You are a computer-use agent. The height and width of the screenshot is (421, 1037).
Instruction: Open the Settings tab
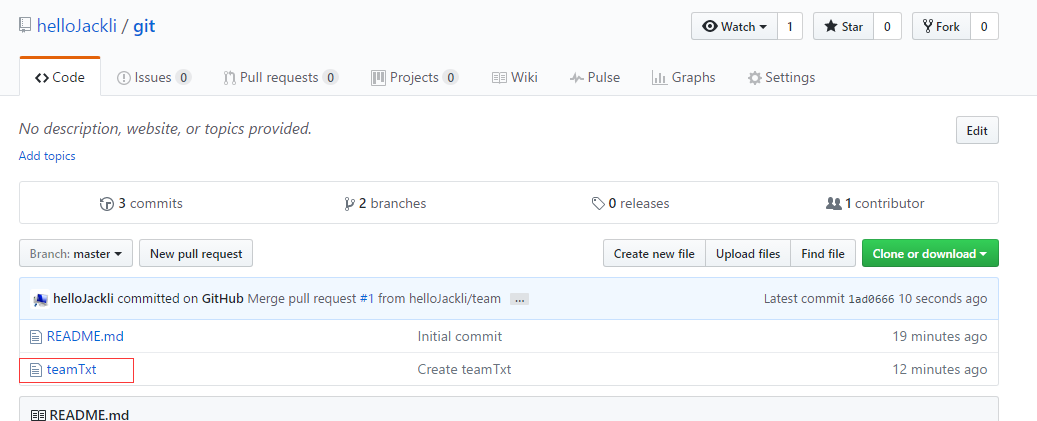pos(781,77)
